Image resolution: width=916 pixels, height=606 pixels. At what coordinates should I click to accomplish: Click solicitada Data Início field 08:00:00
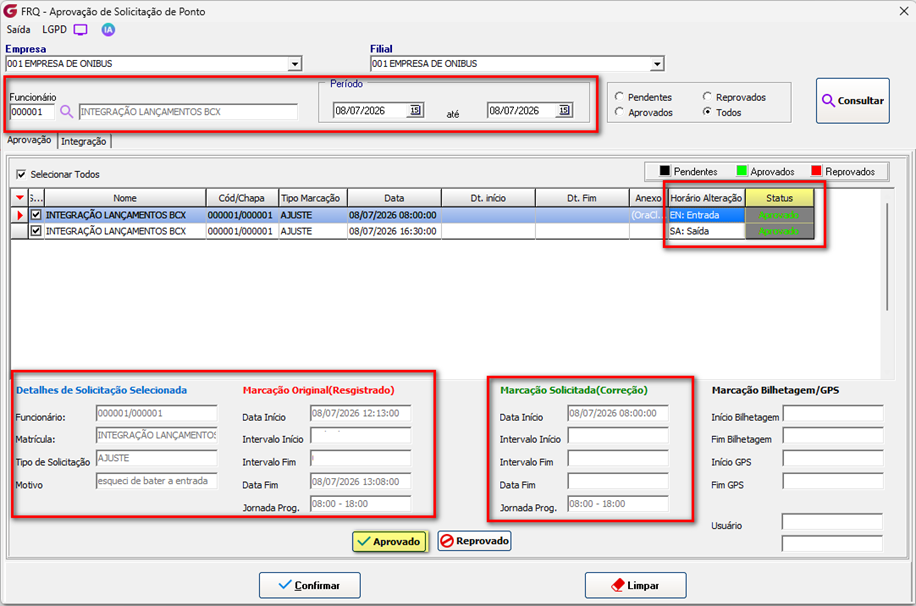pos(618,413)
